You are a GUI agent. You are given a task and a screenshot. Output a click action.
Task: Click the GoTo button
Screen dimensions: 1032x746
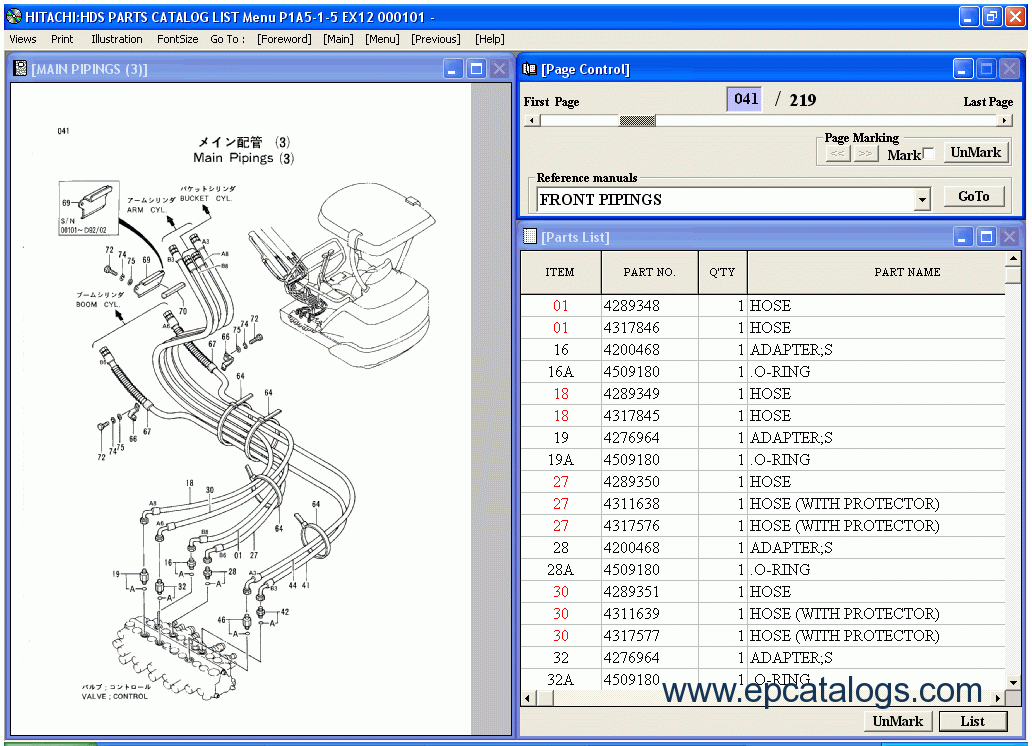coord(973,196)
